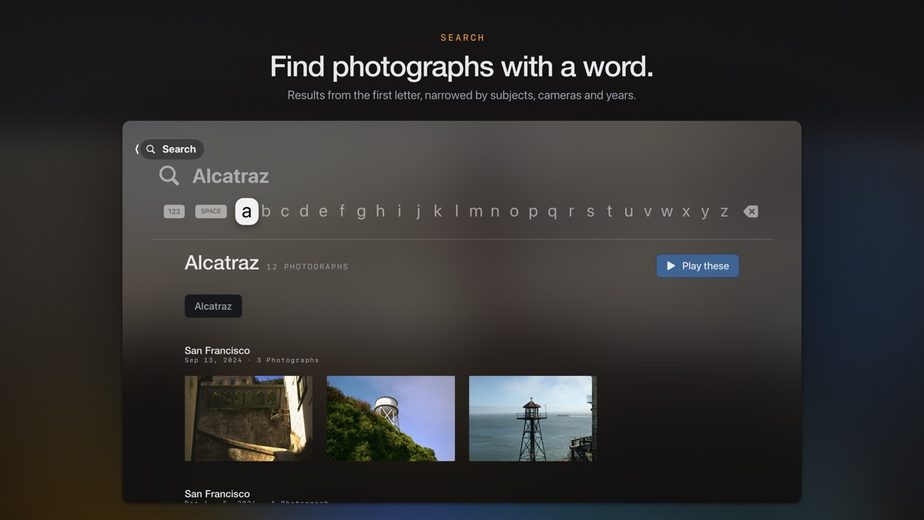
Task: Select letter z on keyboard
Action: coord(724,211)
